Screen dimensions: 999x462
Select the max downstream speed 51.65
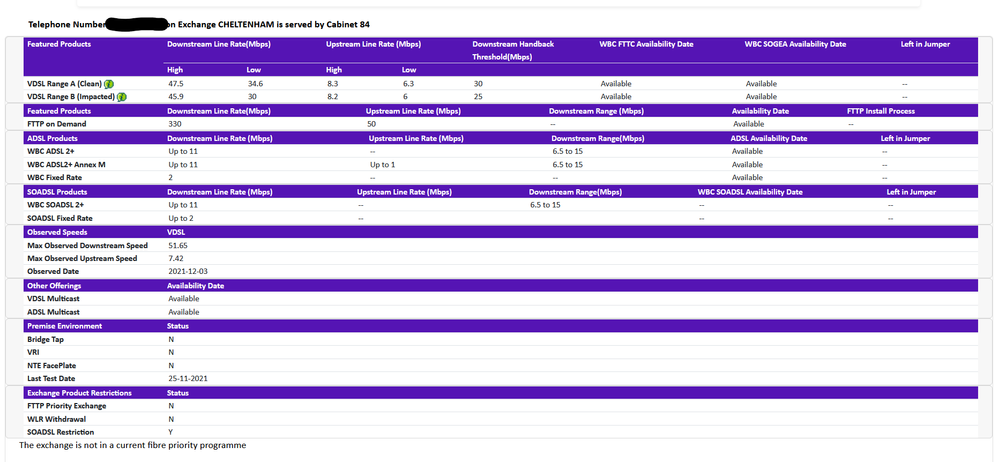(178, 245)
